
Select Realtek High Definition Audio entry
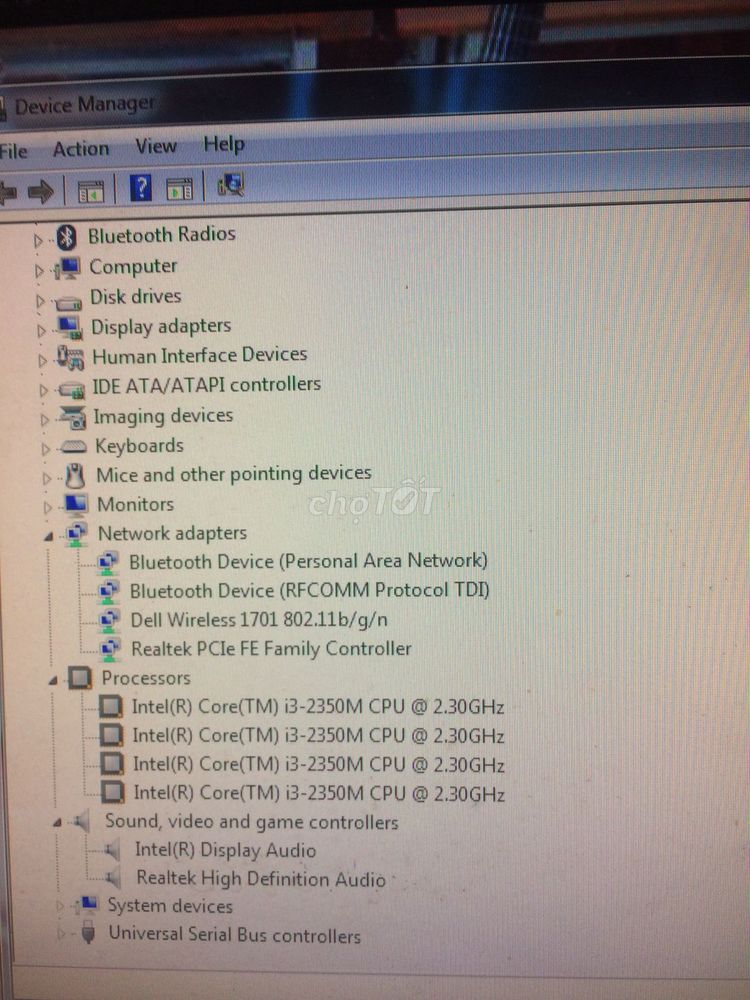(261, 879)
